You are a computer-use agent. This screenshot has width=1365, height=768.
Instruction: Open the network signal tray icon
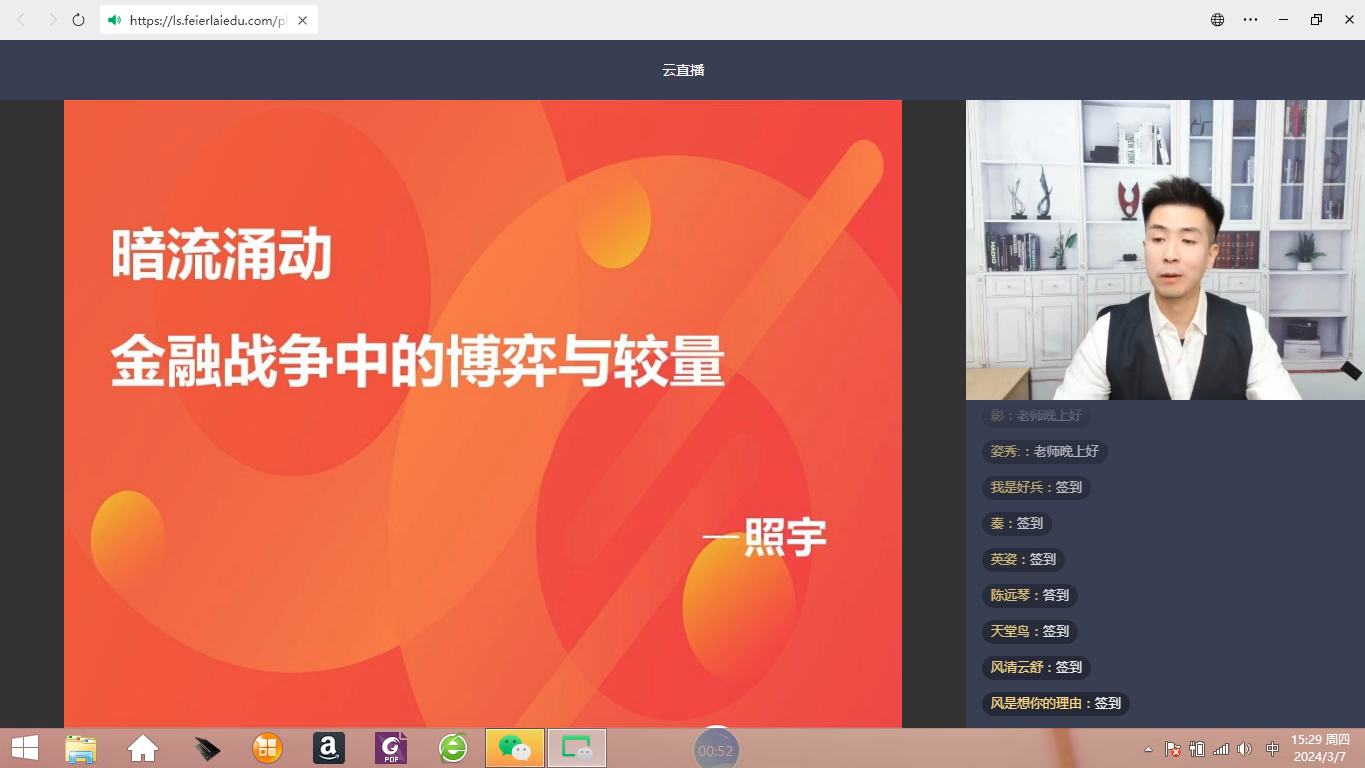tap(1220, 749)
